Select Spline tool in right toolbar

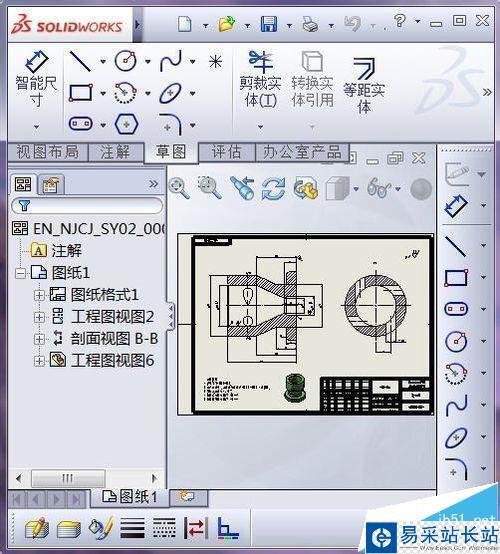point(456,405)
